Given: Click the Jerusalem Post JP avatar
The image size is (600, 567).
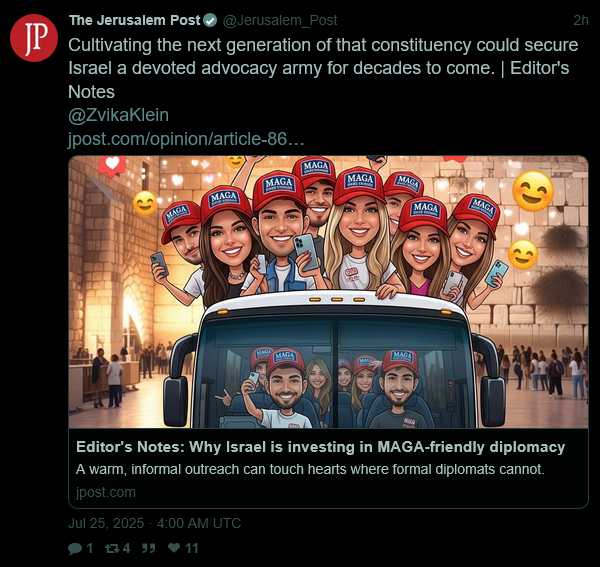Looking at the screenshot, I should pos(34,38).
